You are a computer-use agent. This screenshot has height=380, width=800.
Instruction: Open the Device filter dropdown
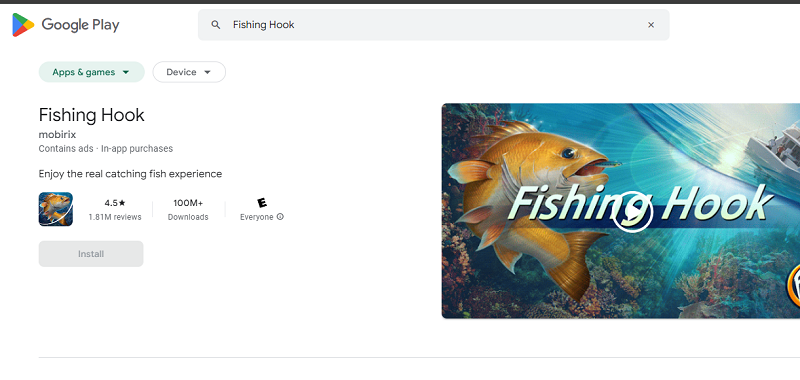point(189,72)
